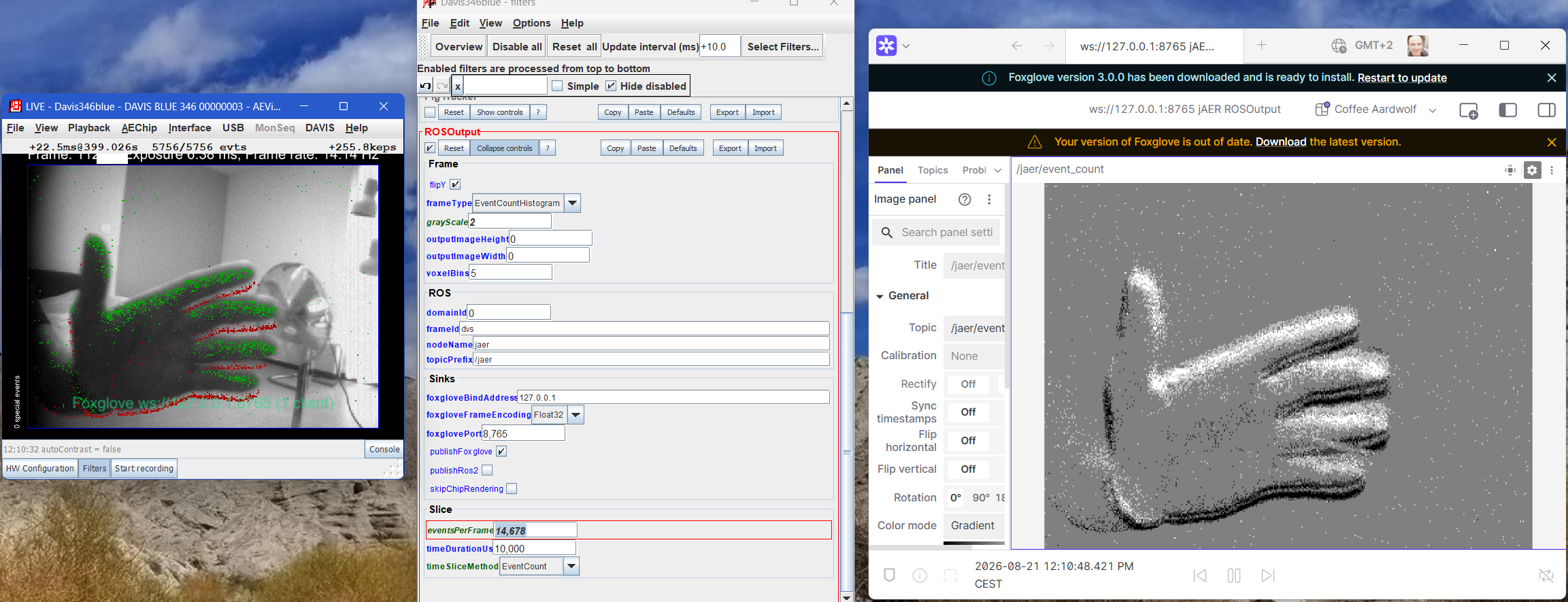Click the recenter icon in the event_count panel

(x=1510, y=170)
